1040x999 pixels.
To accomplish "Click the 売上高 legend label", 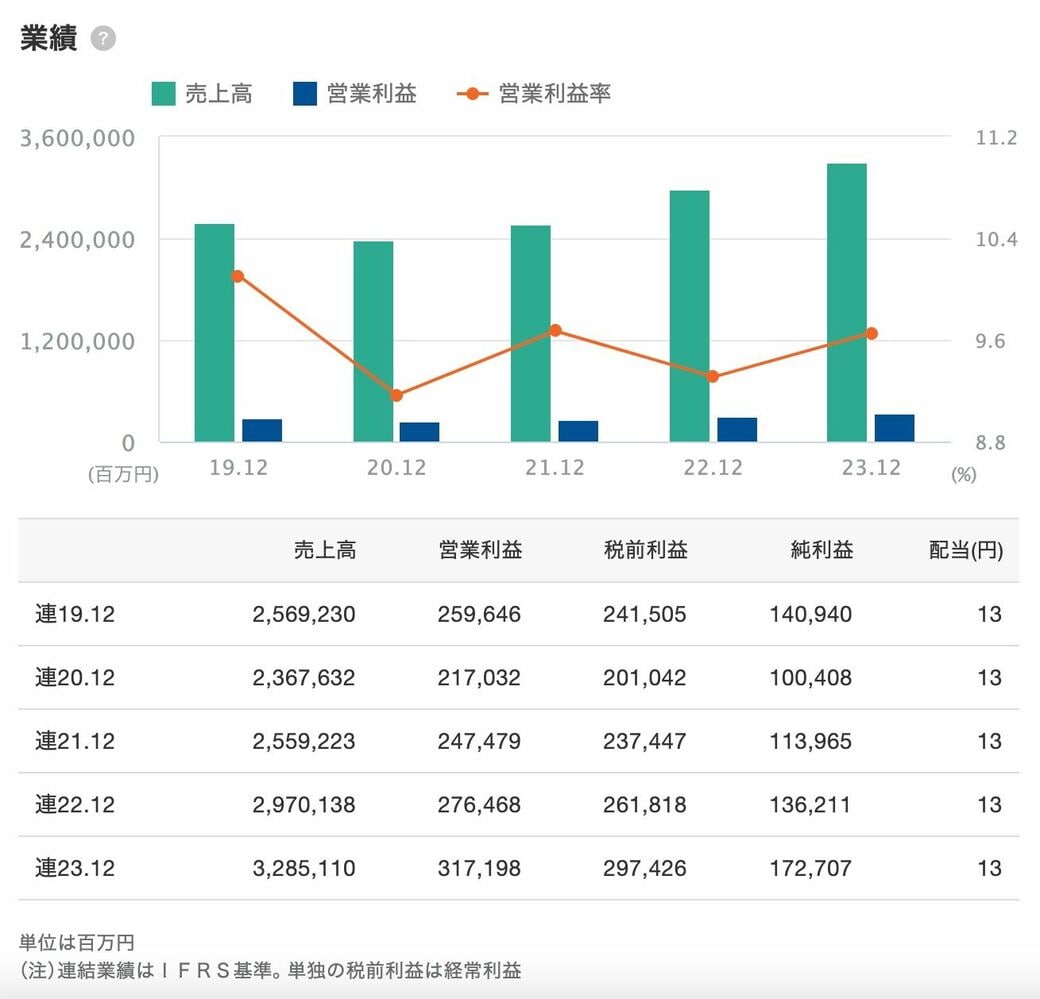I will pyautogui.click(x=218, y=94).
